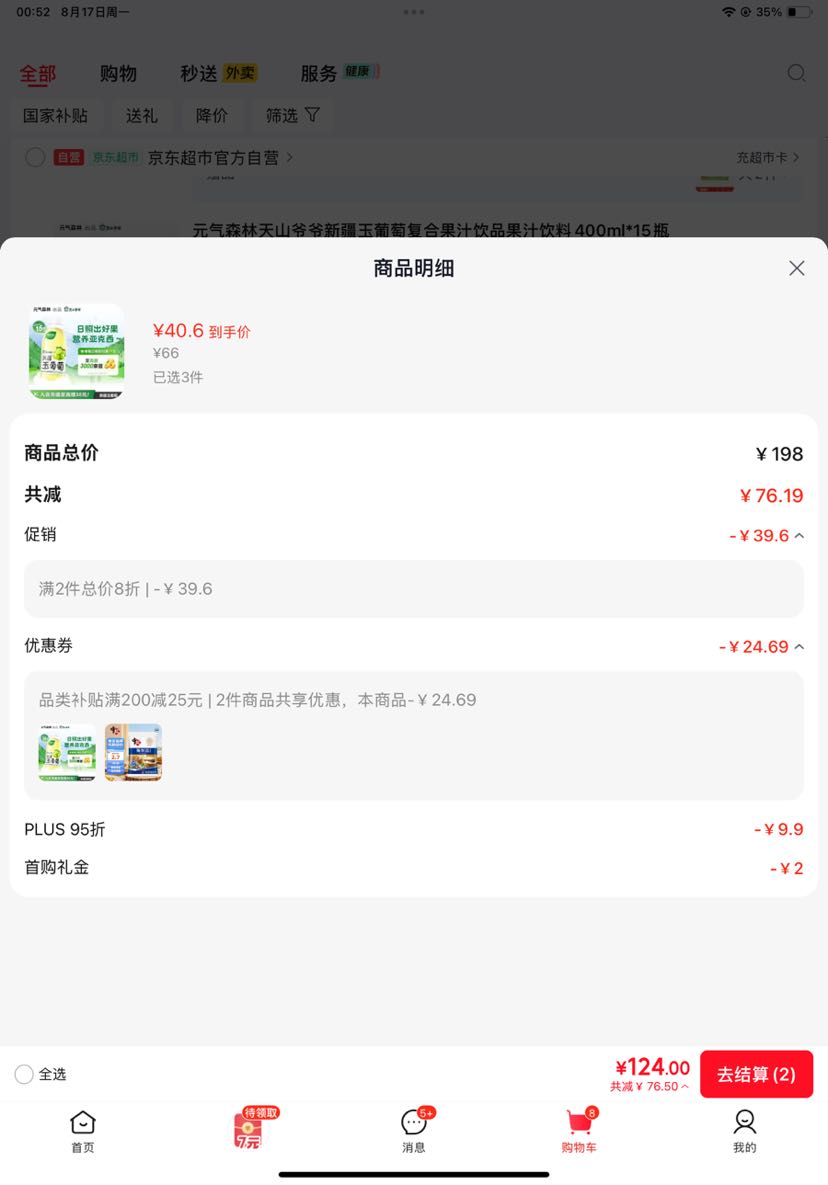Open 京东超市官方自营 store chevron
Screen dimensions: 828x1185
click(x=289, y=158)
